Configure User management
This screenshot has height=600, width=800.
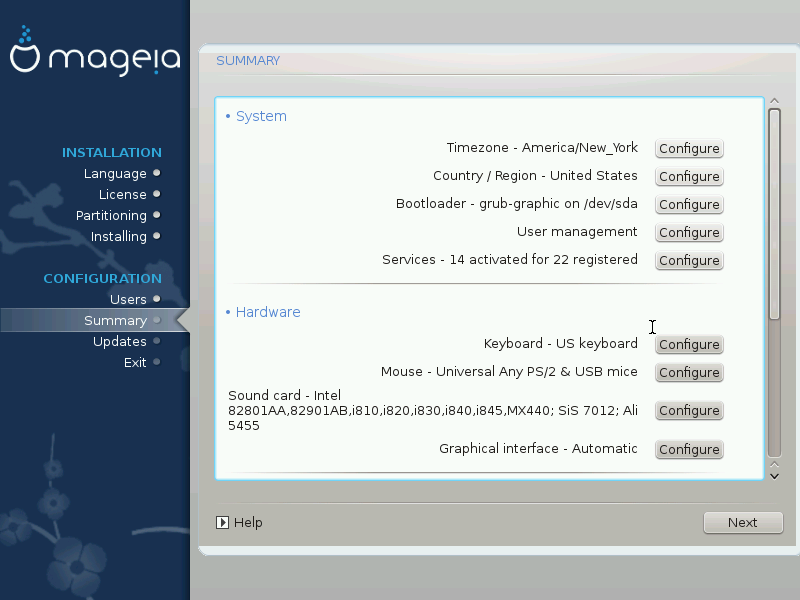tap(689, 232)
